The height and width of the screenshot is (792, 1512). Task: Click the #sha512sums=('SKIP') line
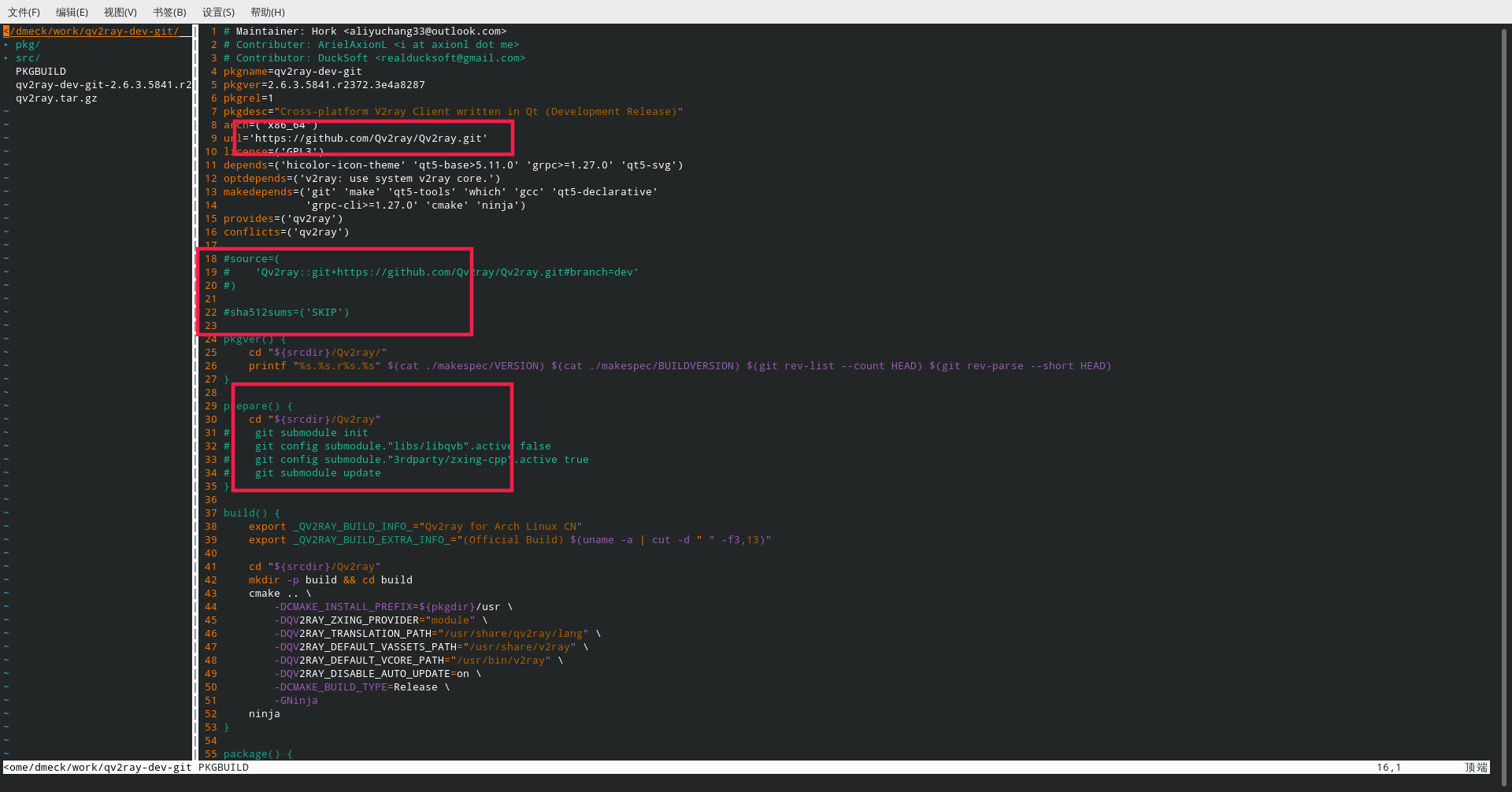point(287,313)
